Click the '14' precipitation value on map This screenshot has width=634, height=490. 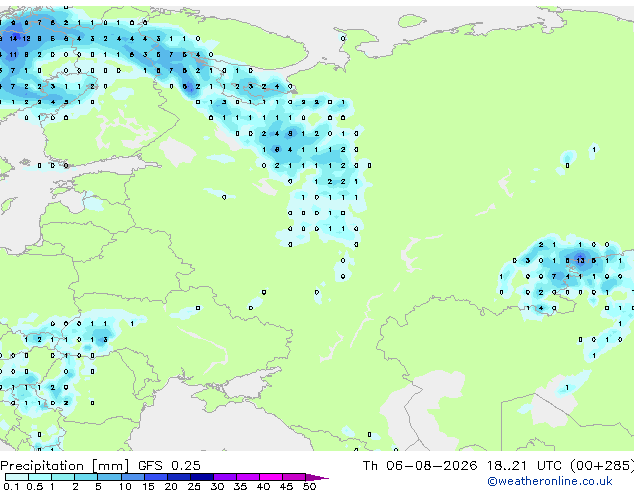pyautogui.click(x=13, y=38)
